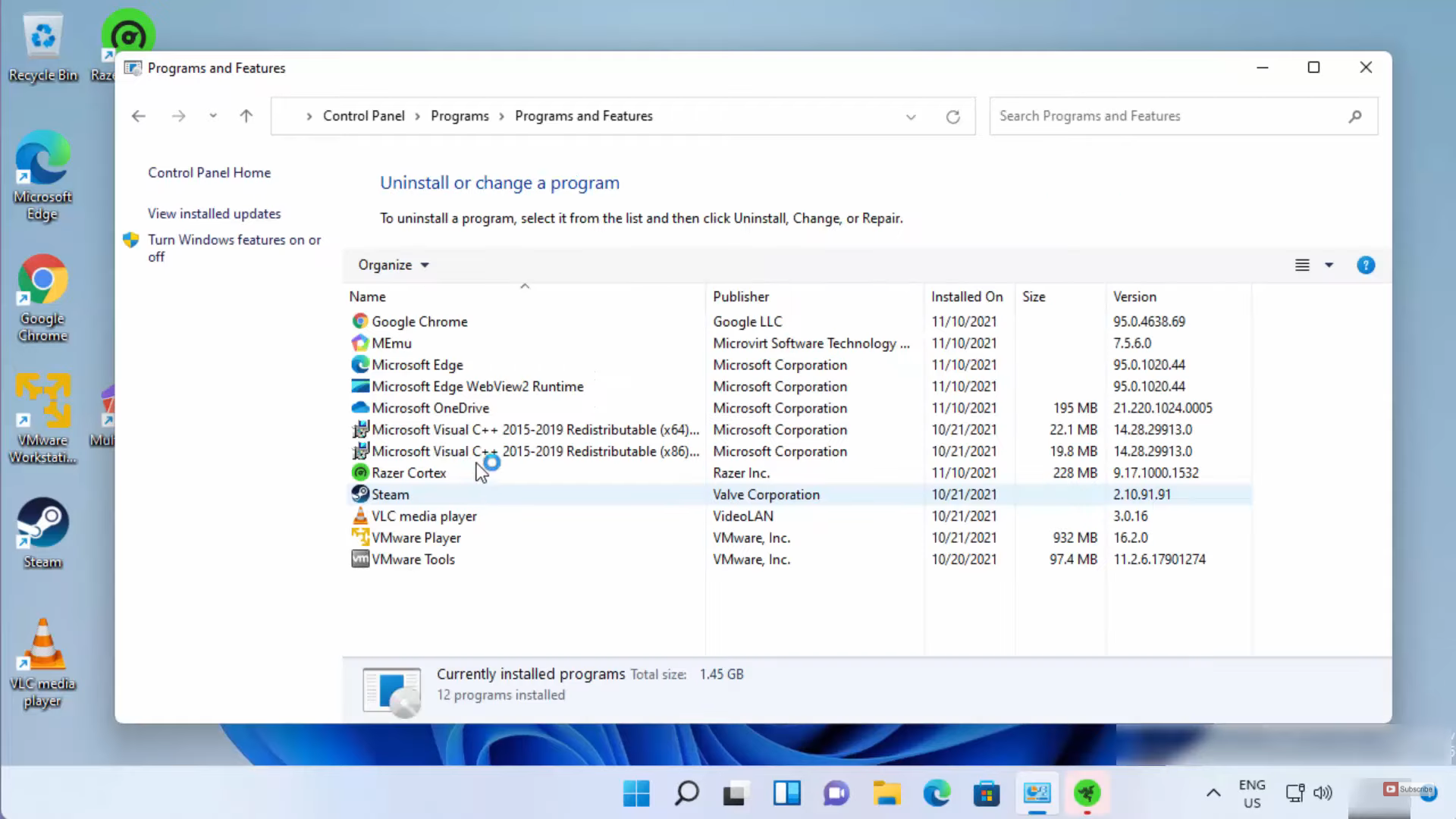Expand the address bar history dropdown
The width and height of the screenshot is (1456, 819).
910,117
